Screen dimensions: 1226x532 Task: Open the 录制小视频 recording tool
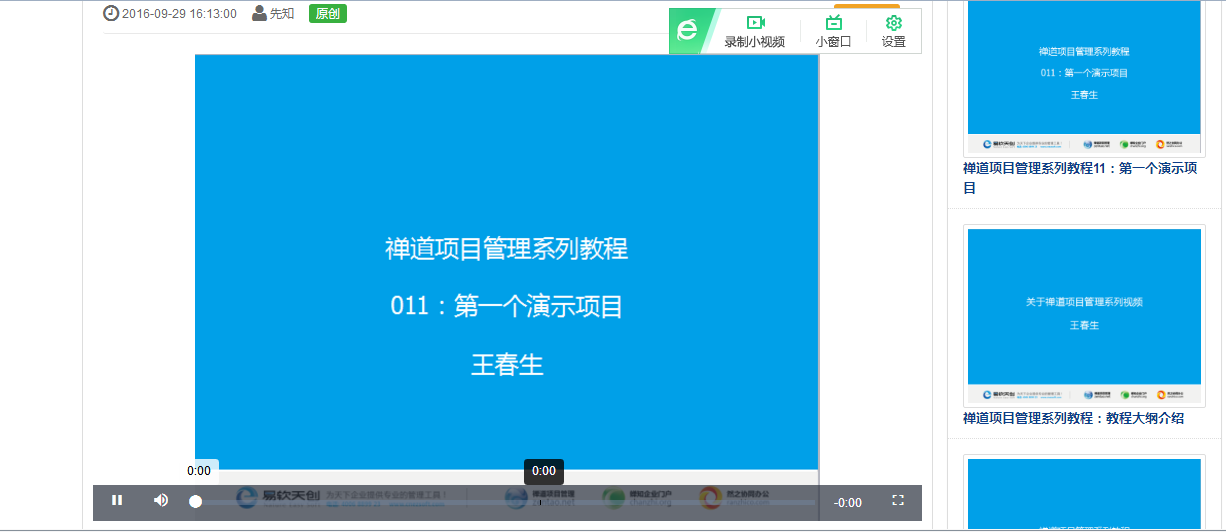pyautogui.click(x=755, y=31)
